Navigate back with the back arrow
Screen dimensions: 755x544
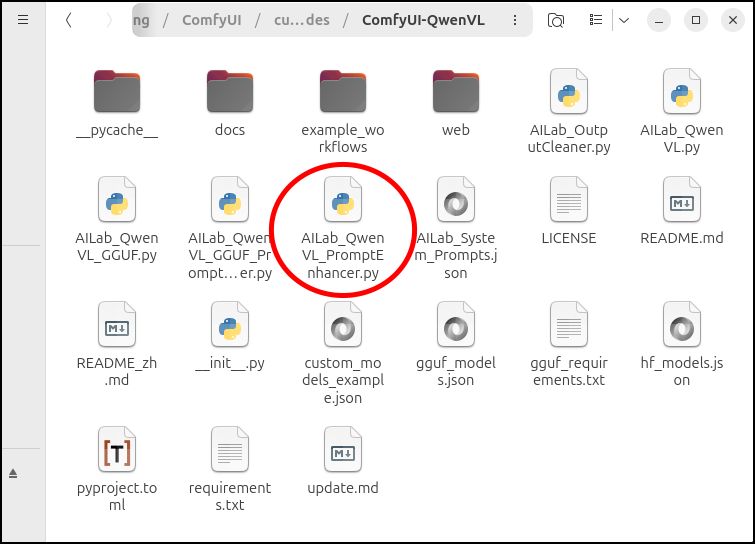68,20
